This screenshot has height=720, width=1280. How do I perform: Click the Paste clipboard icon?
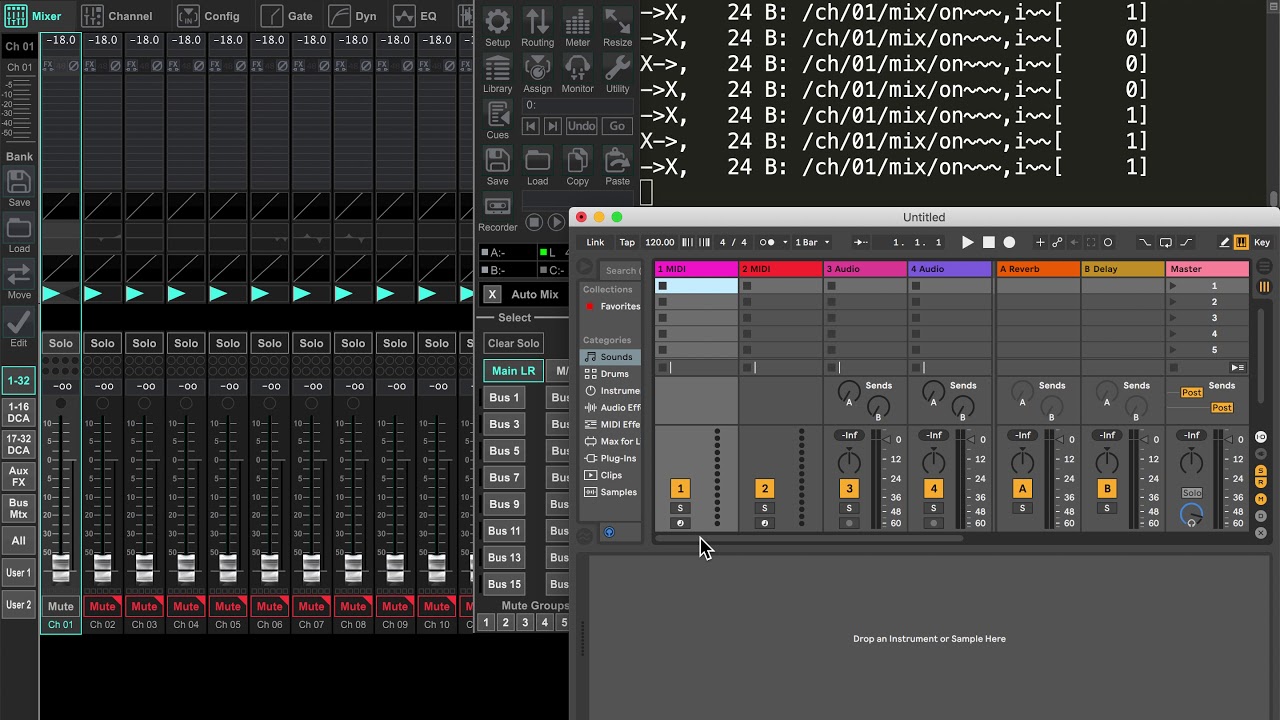(x=617, y=167)
